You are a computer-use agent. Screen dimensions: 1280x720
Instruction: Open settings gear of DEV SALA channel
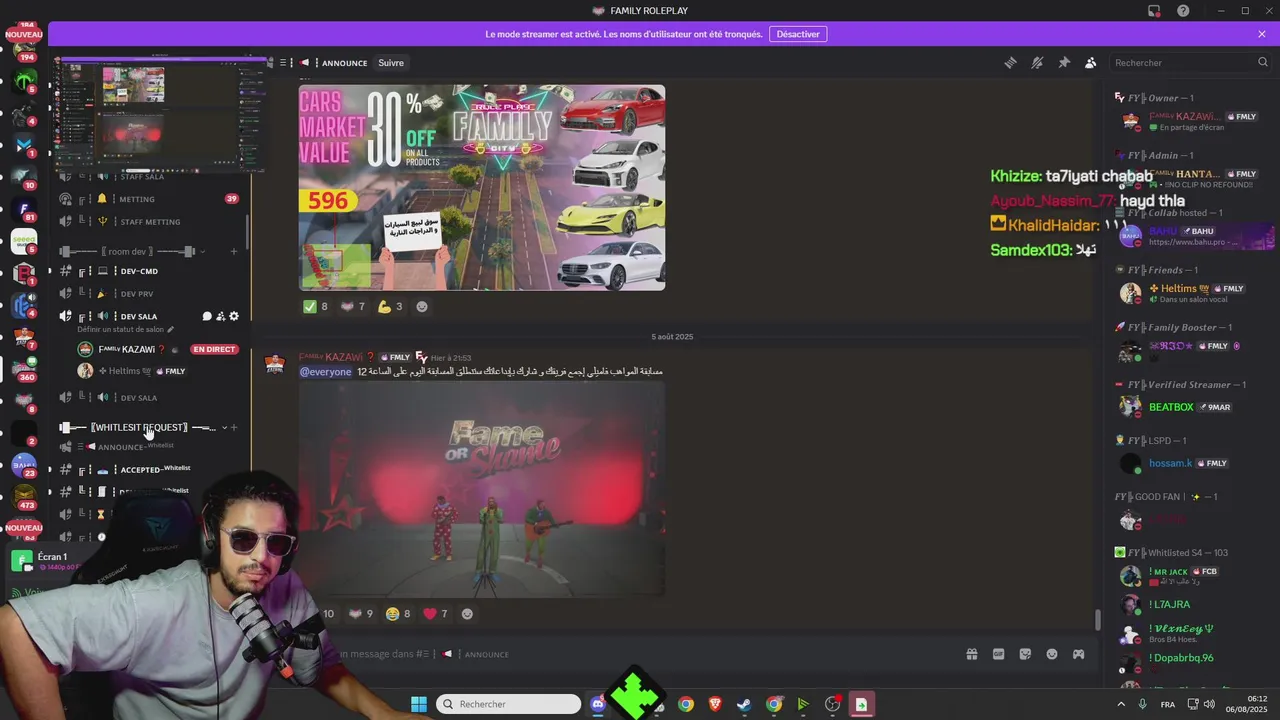pyautogui.click(x=235, y=316)
